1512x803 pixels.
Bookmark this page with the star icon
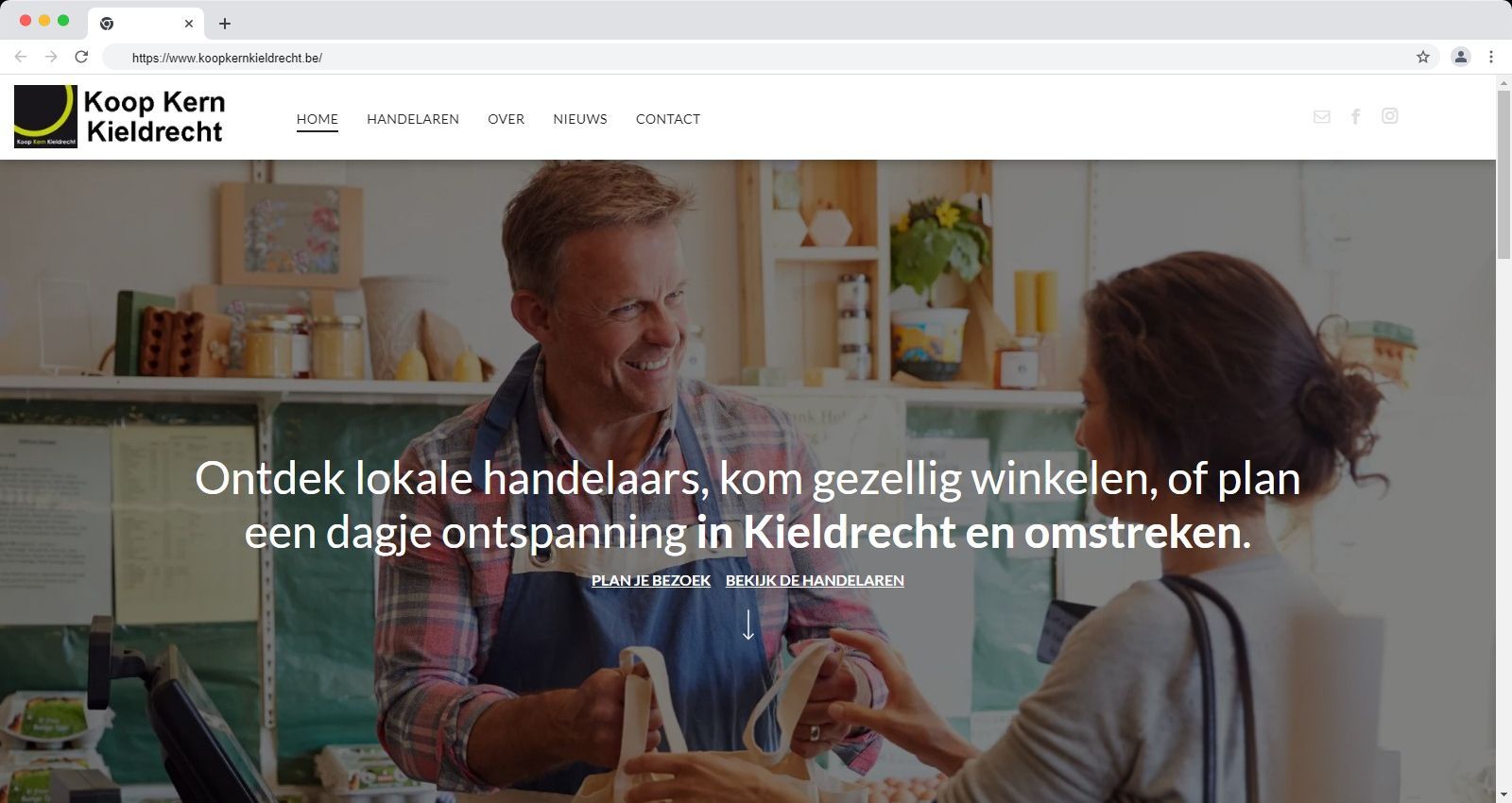[1423, 57]
